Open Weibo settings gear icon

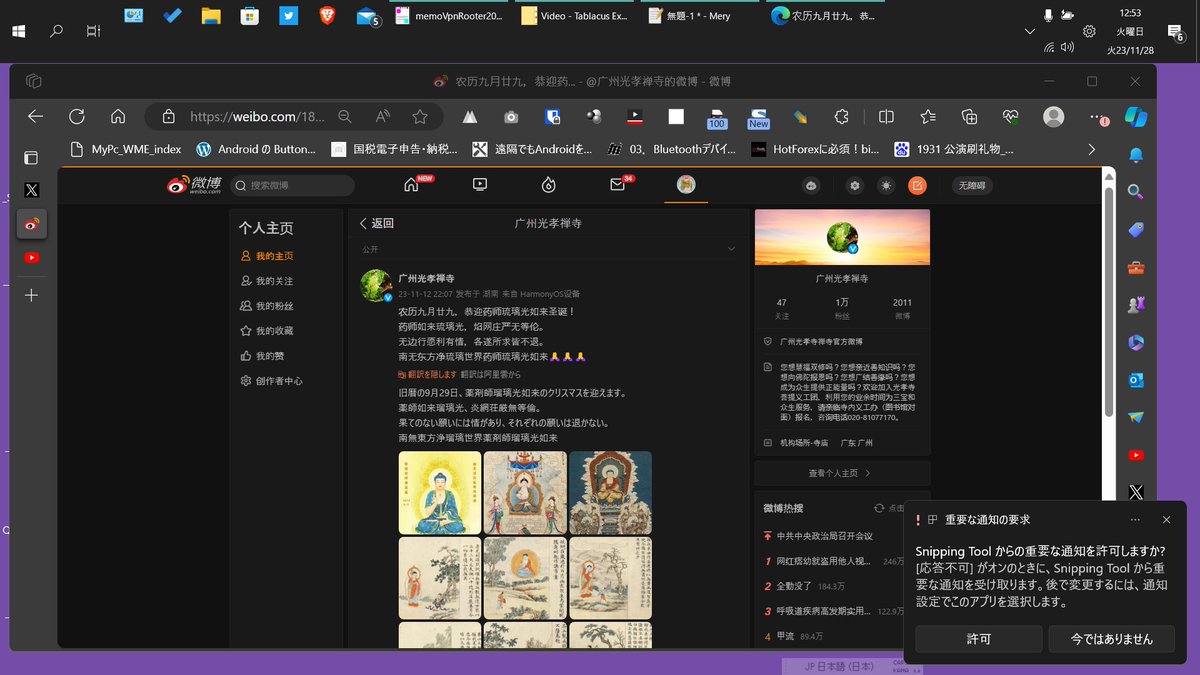pos(854,185)
